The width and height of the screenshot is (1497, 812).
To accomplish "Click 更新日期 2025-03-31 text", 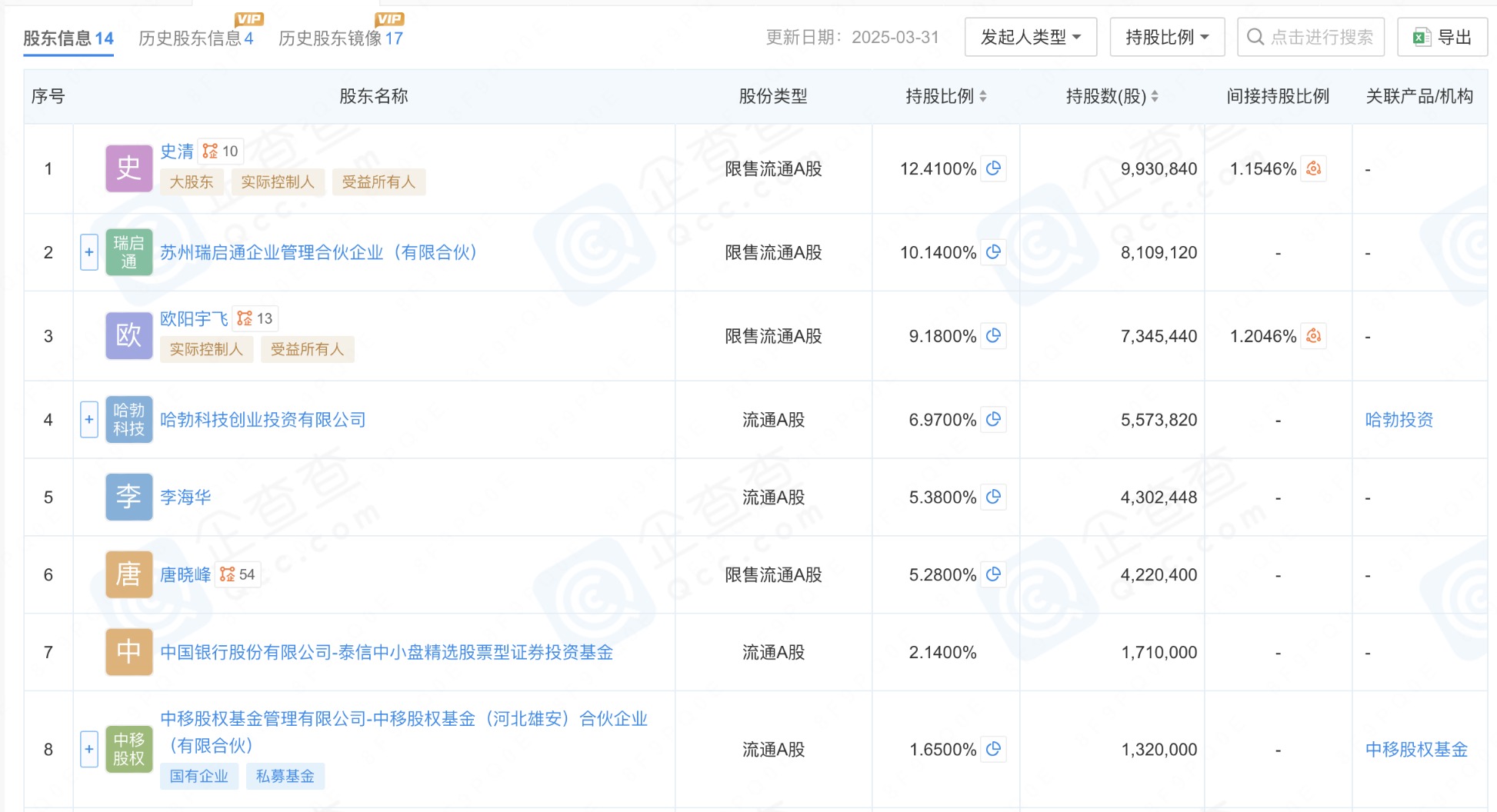I will pos(852,37).
